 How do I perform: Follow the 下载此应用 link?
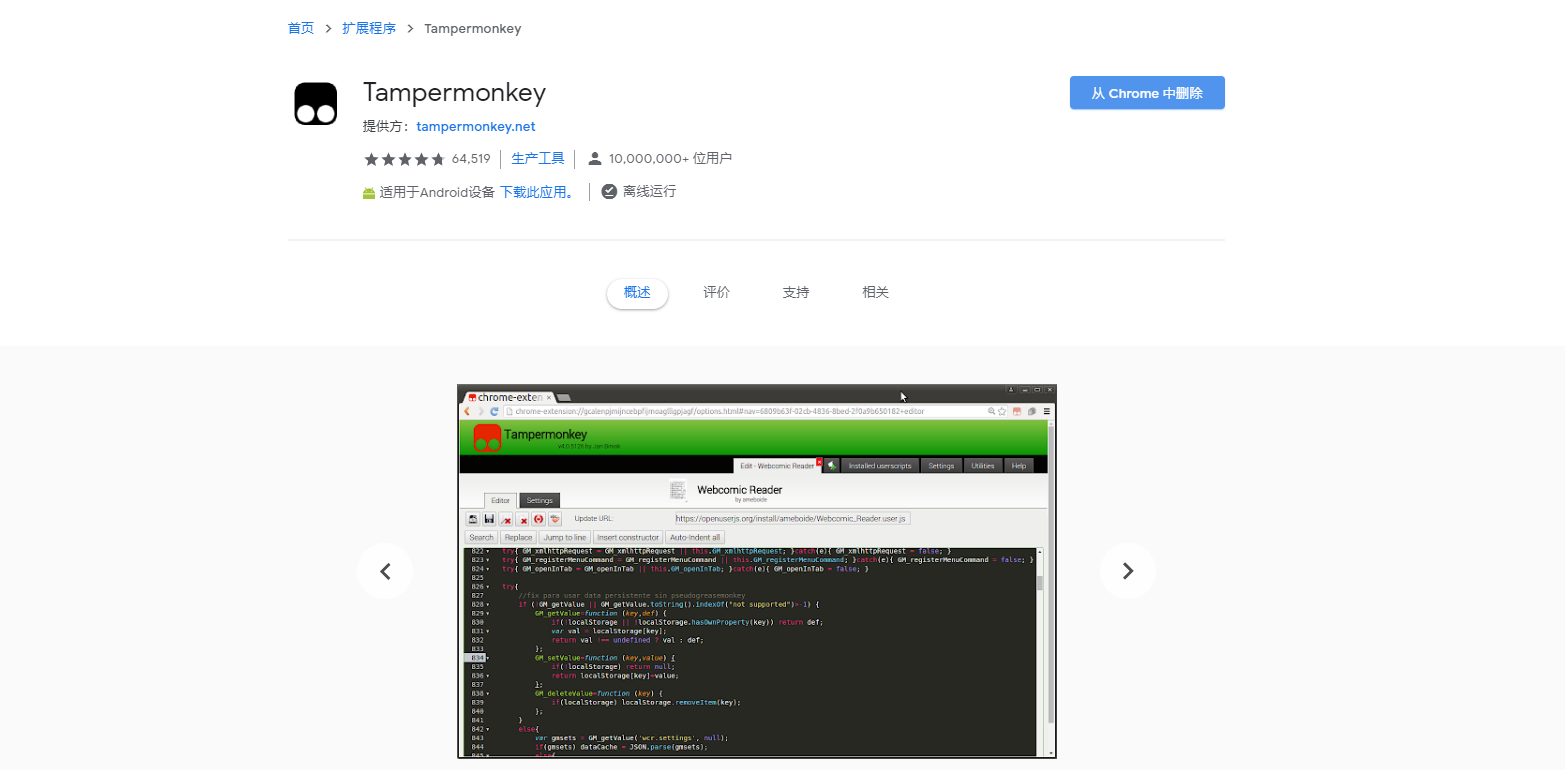[537, 192]
